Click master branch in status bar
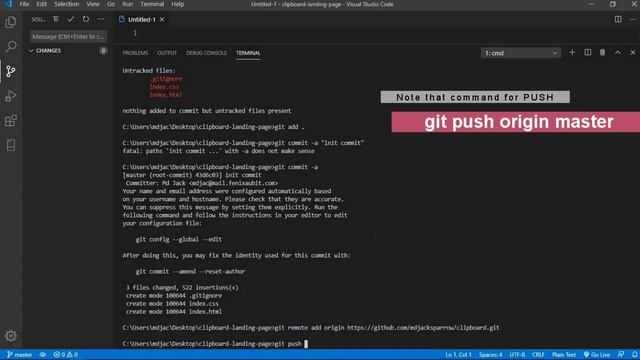Viewport: 640px width, 360px height. (20, 355)
